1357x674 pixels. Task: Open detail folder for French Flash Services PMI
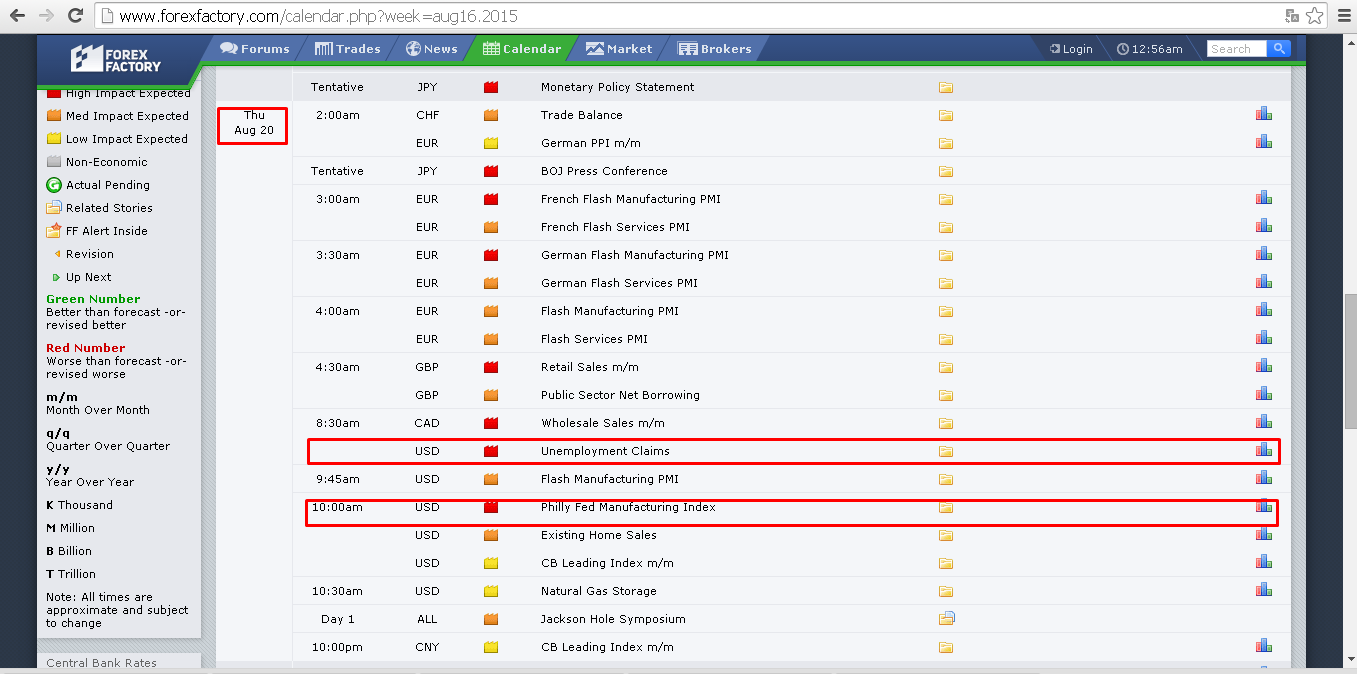(x=945, y=228)
